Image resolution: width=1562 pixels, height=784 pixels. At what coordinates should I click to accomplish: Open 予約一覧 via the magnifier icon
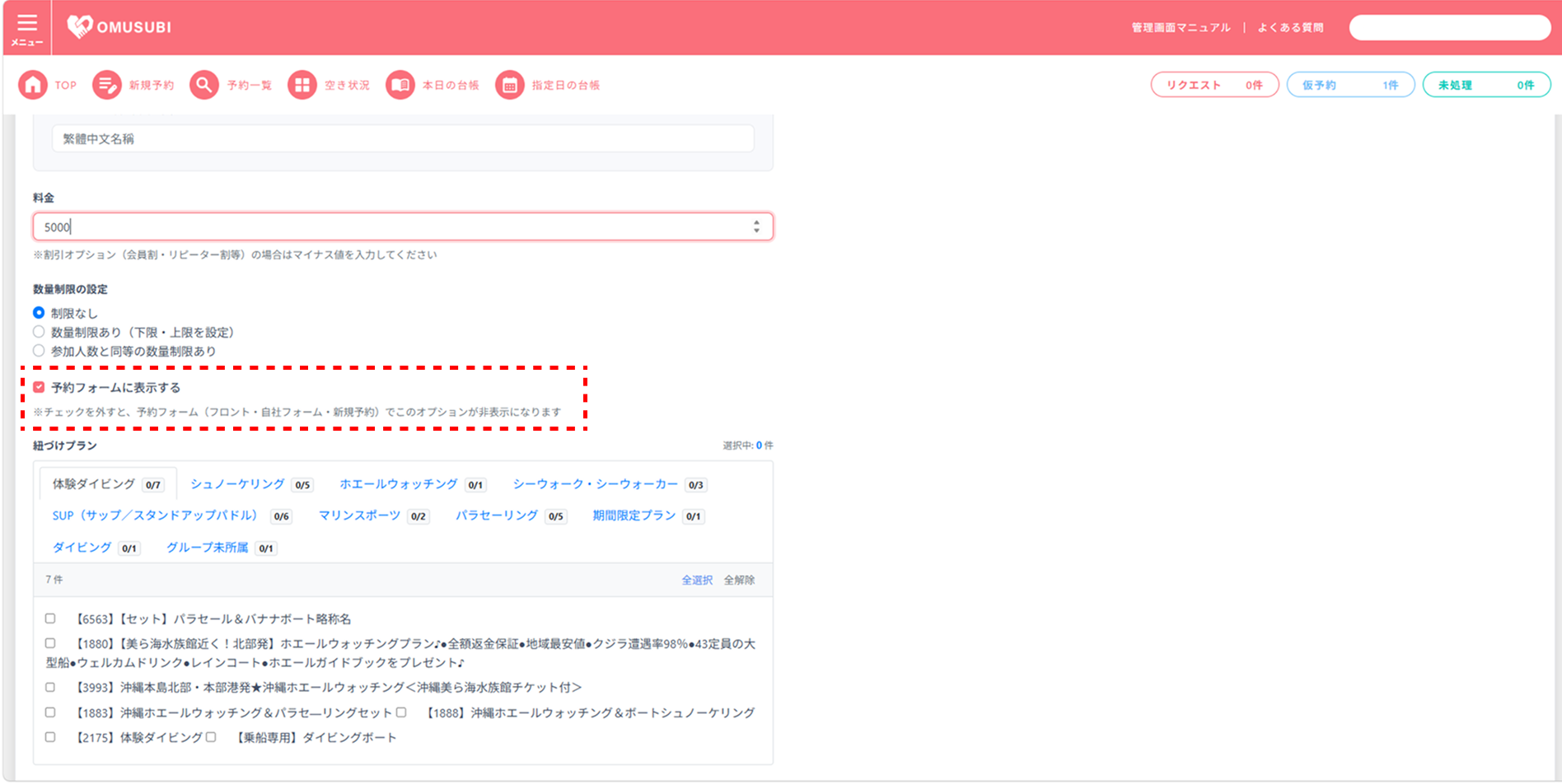coord(204,85)
